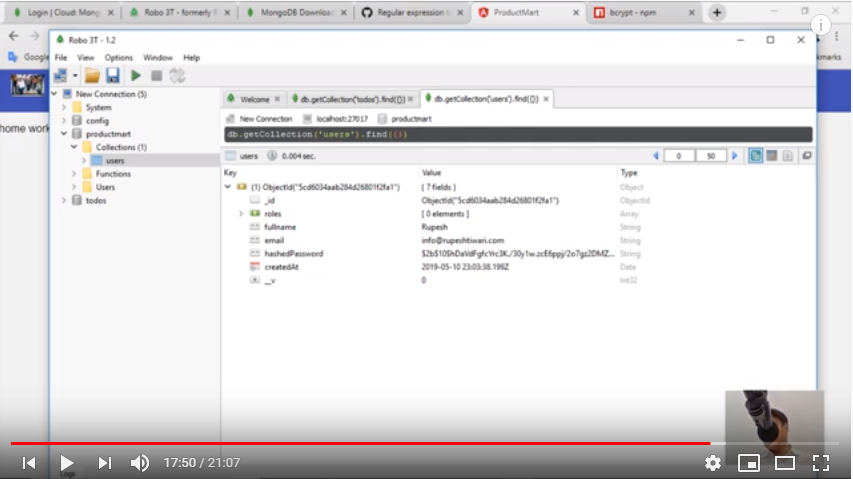This screenshot has height=479, width=853.
Task: Switch to the todos find query tab
Action: 352,100
